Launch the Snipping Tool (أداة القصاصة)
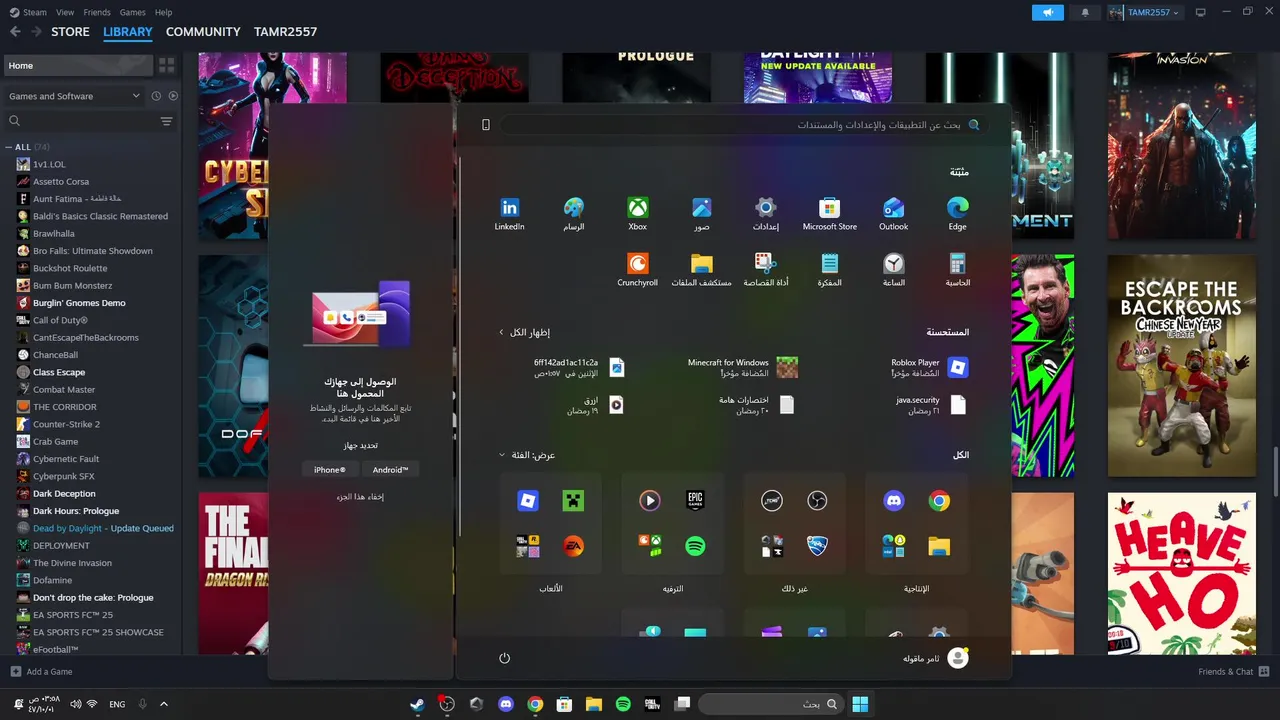 click(766, 270)
